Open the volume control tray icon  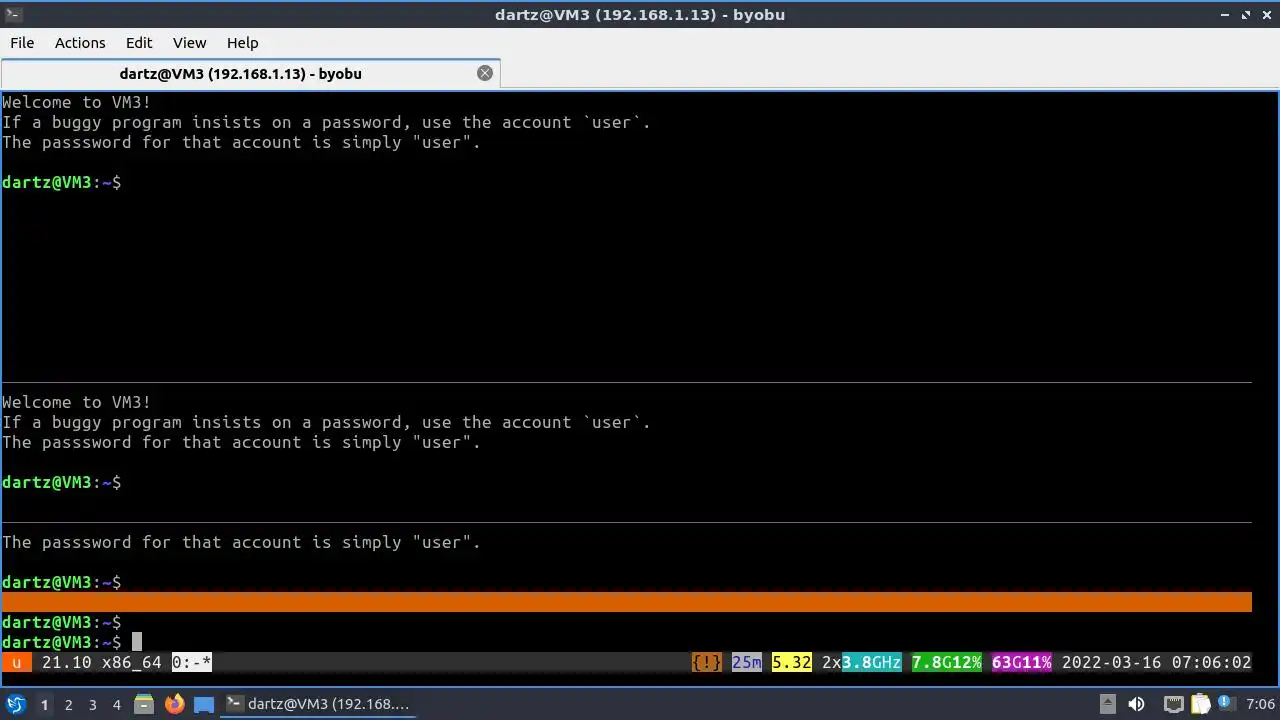coord(1136,704)
